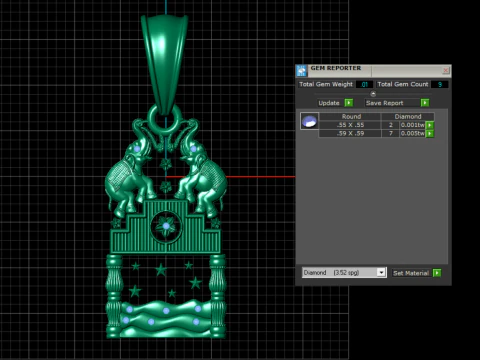Image resolution: width=480 pixels, height=360 pixels.
Task: Click the green arrow in the 0.005tw row
Action: pos(430,133)
